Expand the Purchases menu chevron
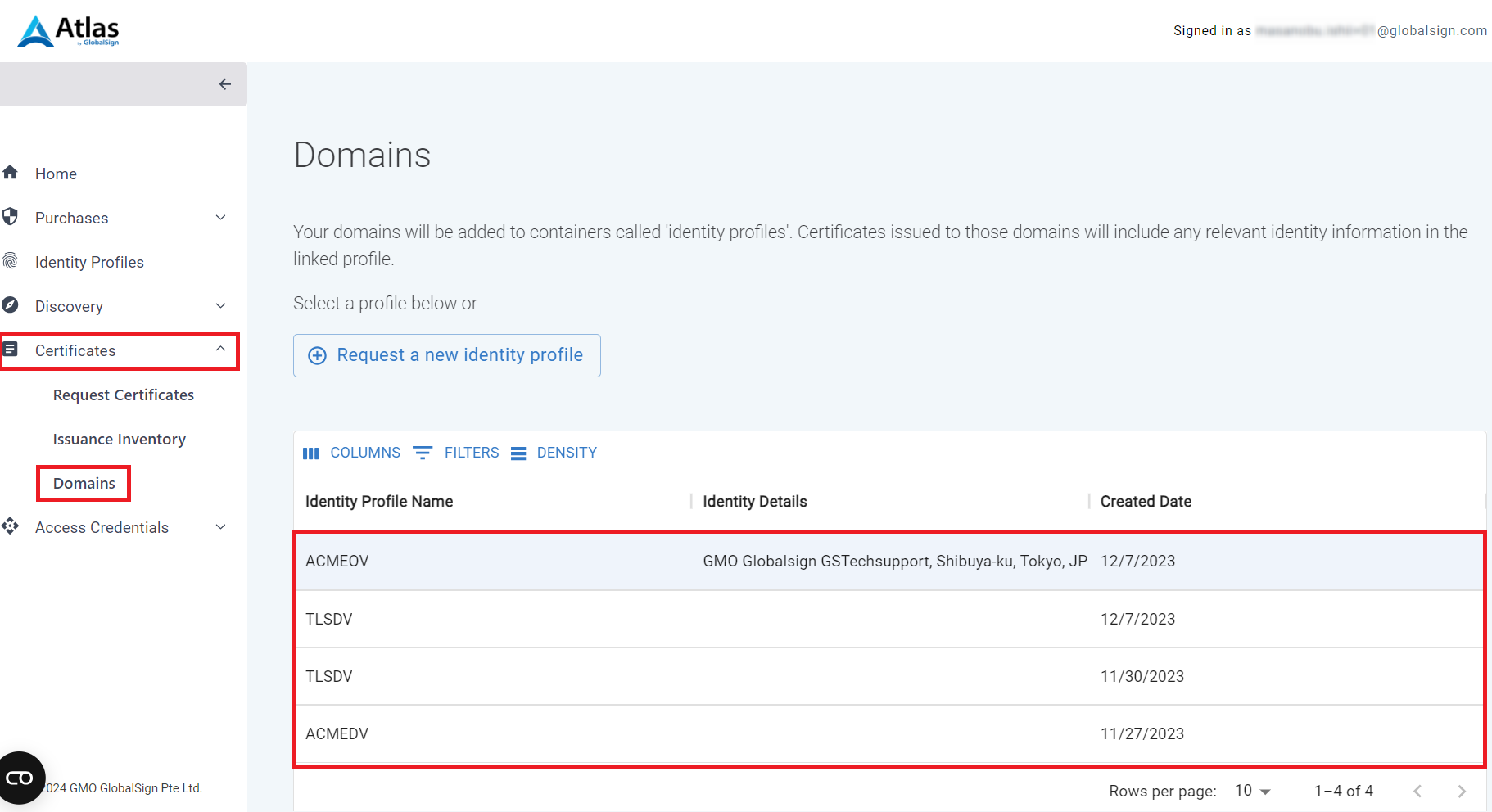Viewport: 1492px width, 812px height. pyautogui.click(x=220, y=218)
